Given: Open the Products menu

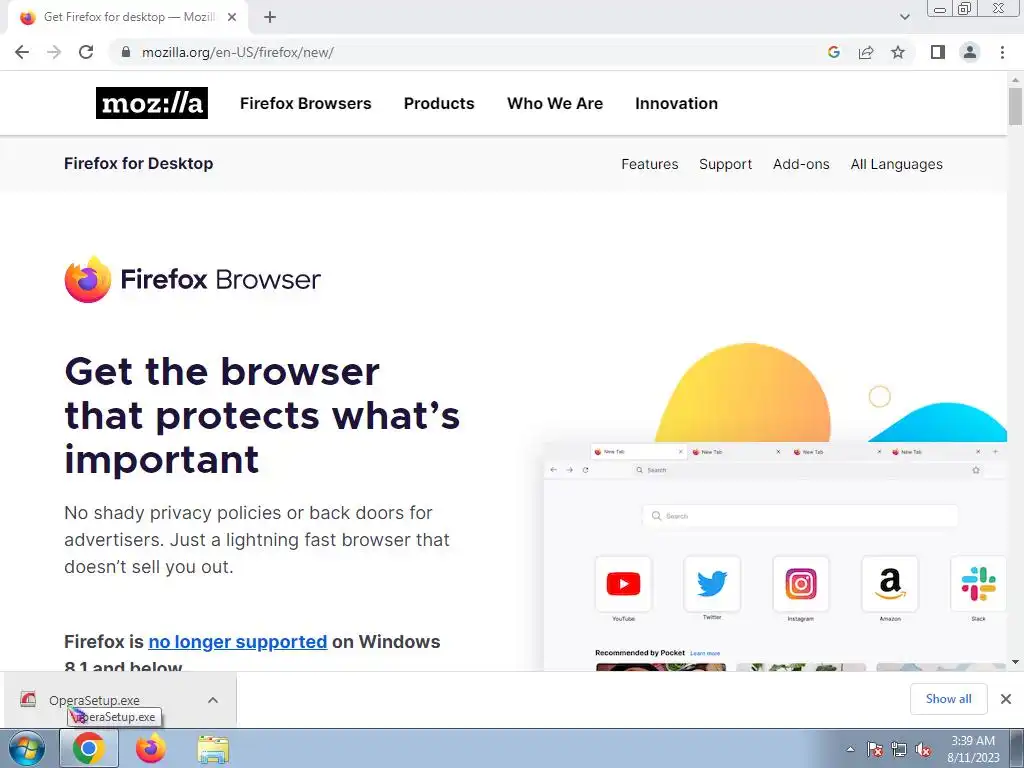Looking at the screenshot, I should tap(439, 103).
